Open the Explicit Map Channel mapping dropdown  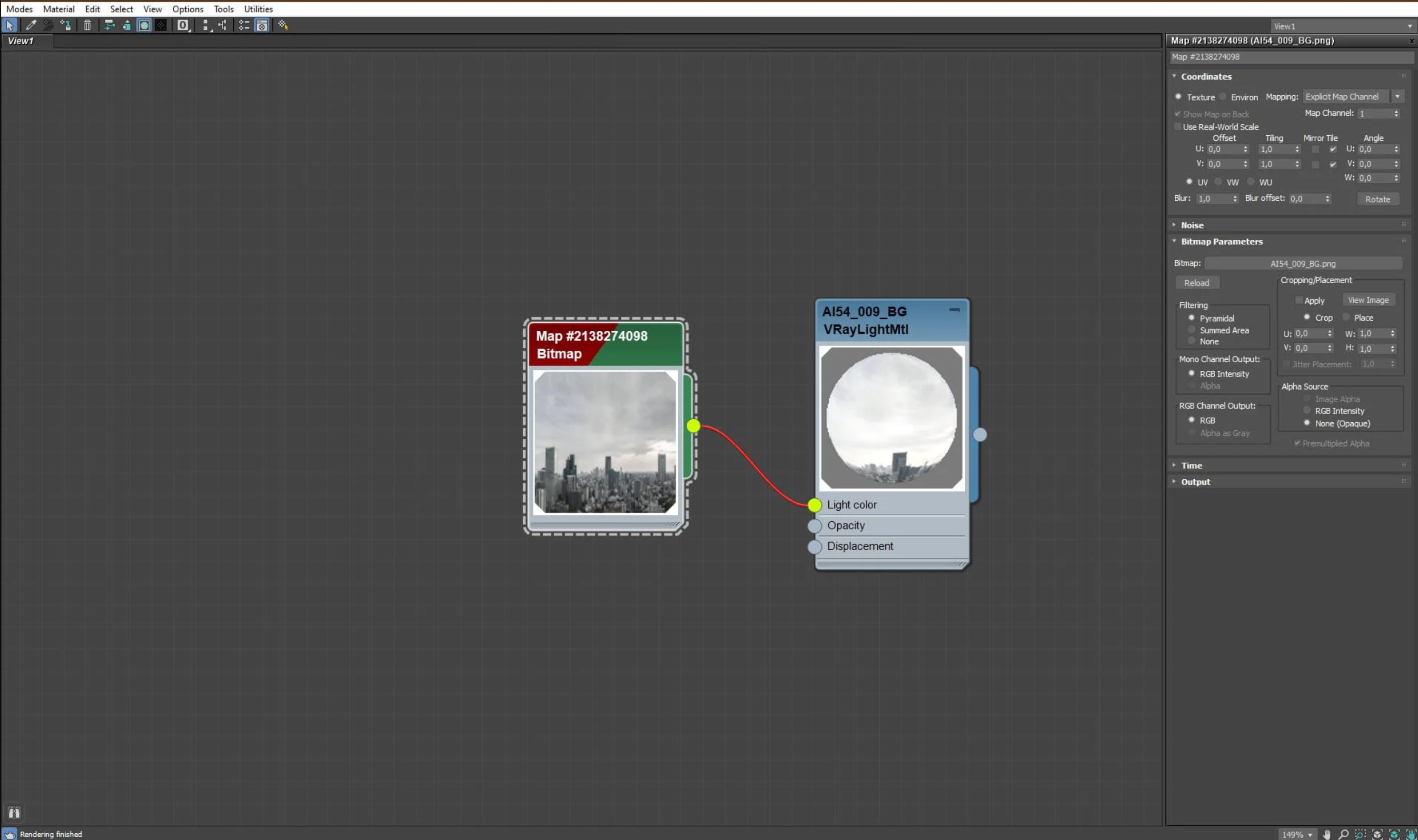(x=1397, y=97)
